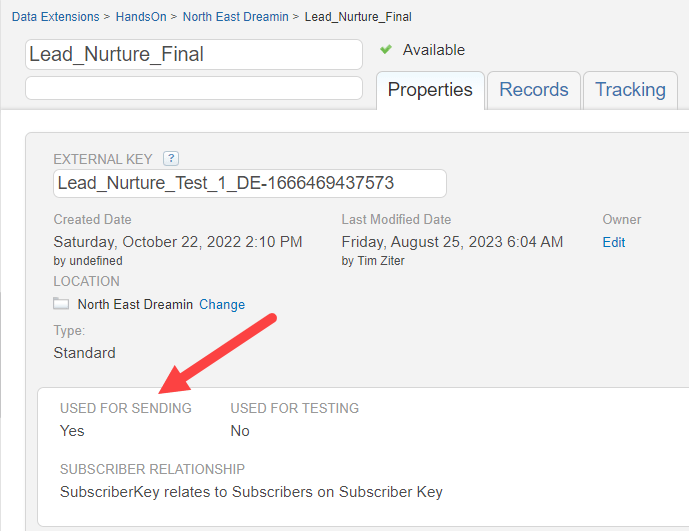
Task: Click the Used for Testing 'No' value
Action: [240, 431]
